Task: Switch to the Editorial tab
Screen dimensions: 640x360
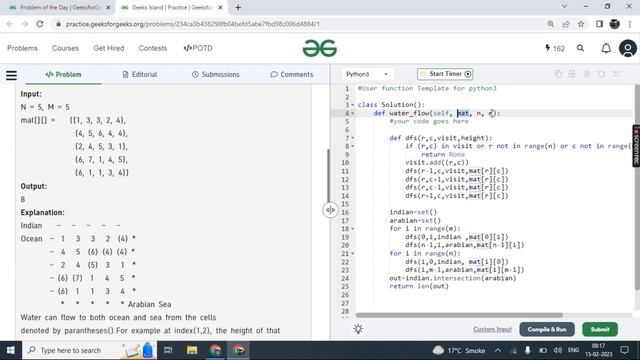Action: pyautogui.click(x=140, y=74)
